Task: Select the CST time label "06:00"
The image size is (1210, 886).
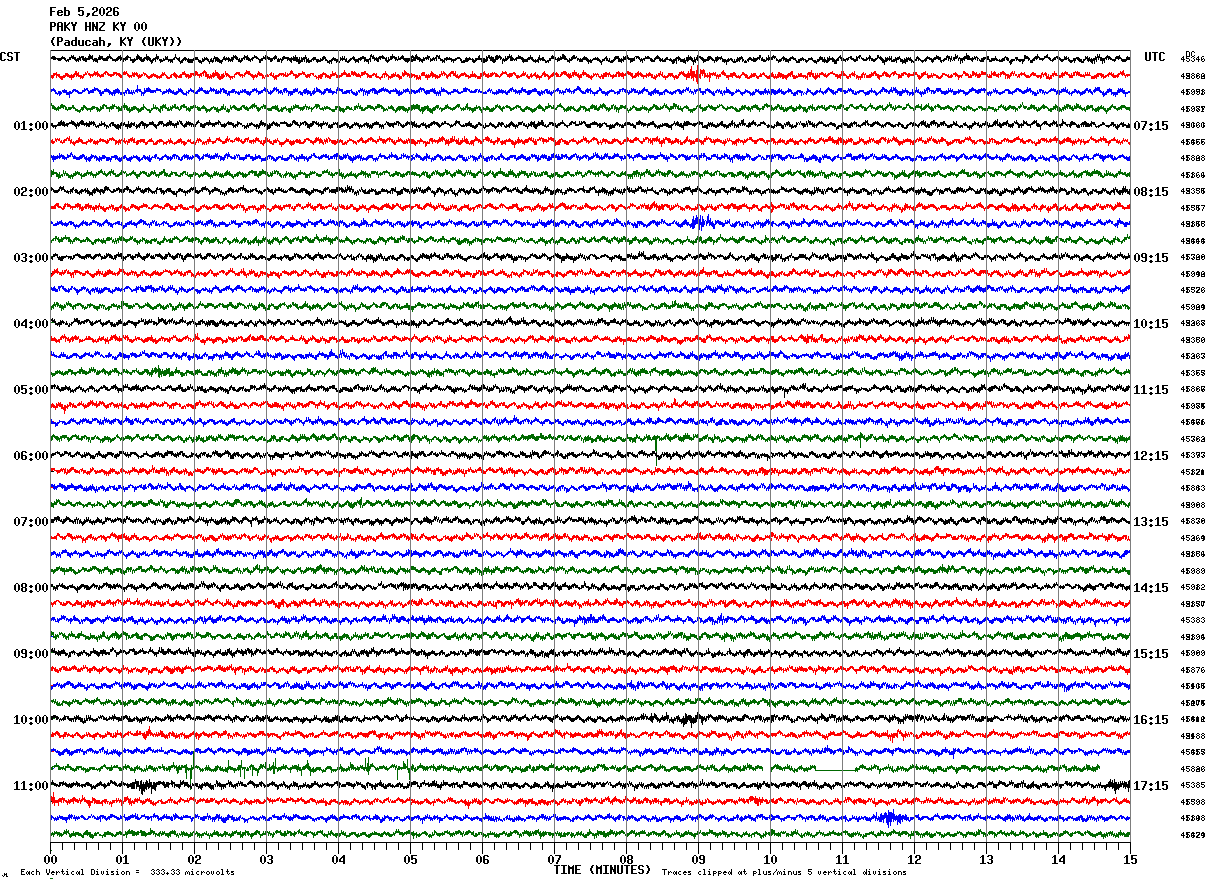Action: point(31,456)
